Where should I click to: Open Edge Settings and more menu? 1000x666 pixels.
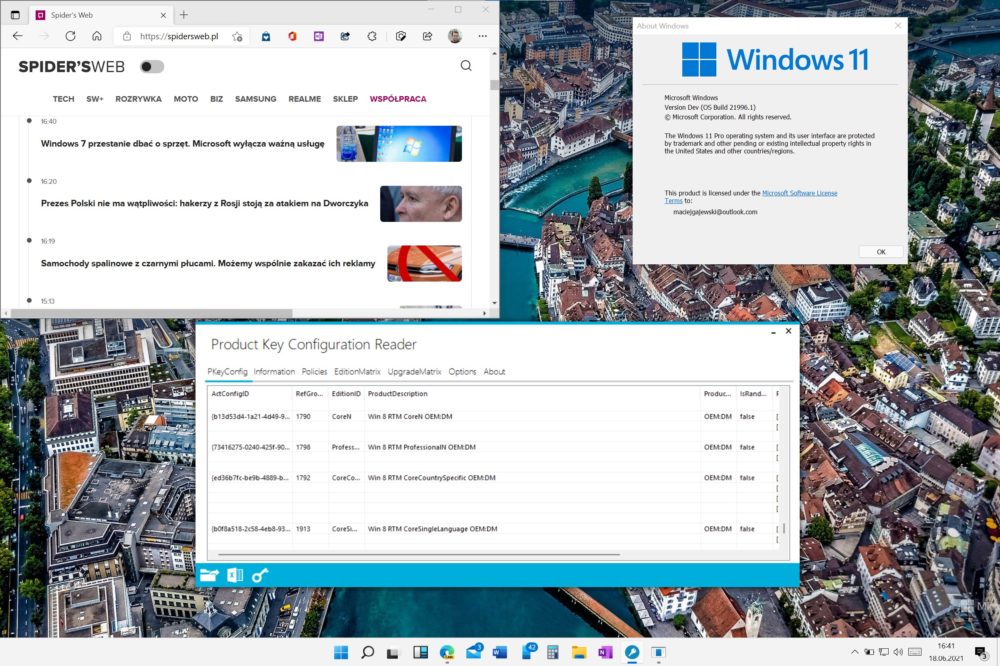[x=483, y=36]
